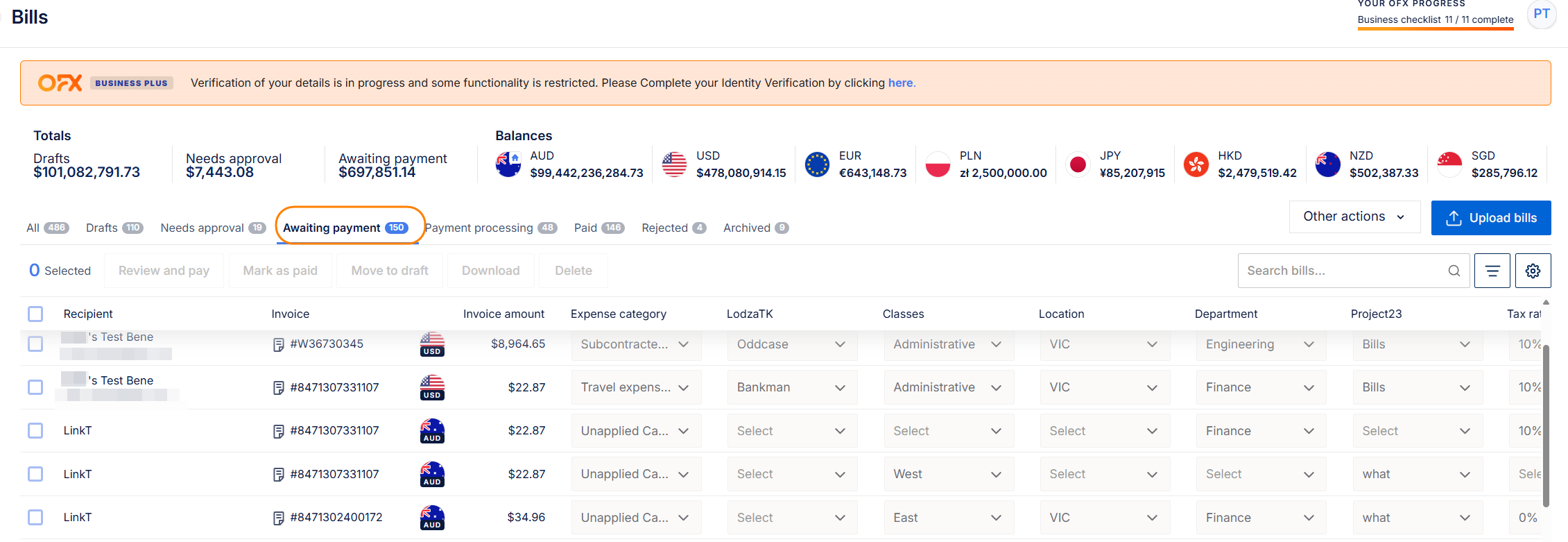This screenshot has width=1568, height=542.
Task: Follow the 'here' identity verification link
Action: (x=900, y=83)
